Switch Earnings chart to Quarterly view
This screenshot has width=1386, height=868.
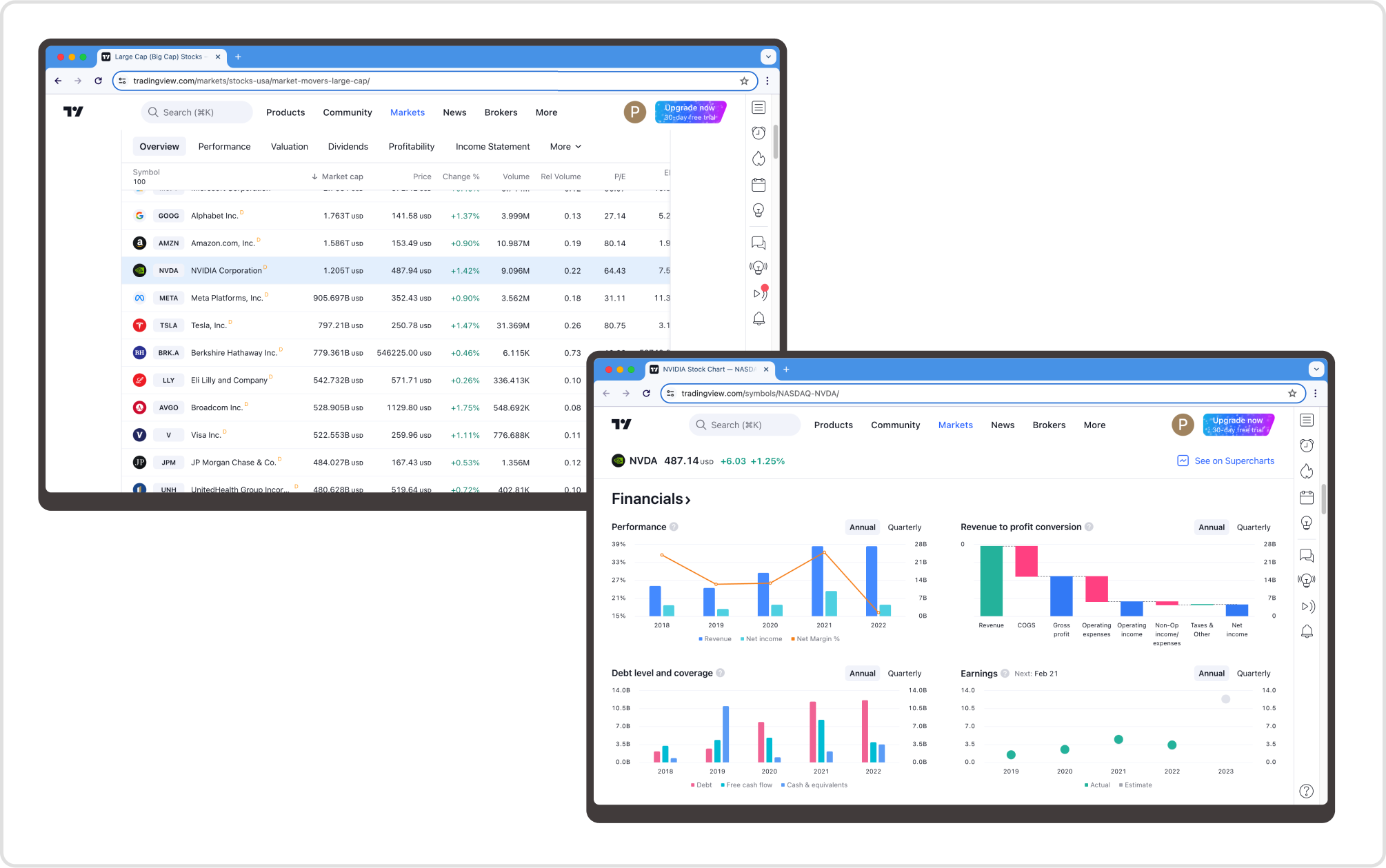(1254, 673)
